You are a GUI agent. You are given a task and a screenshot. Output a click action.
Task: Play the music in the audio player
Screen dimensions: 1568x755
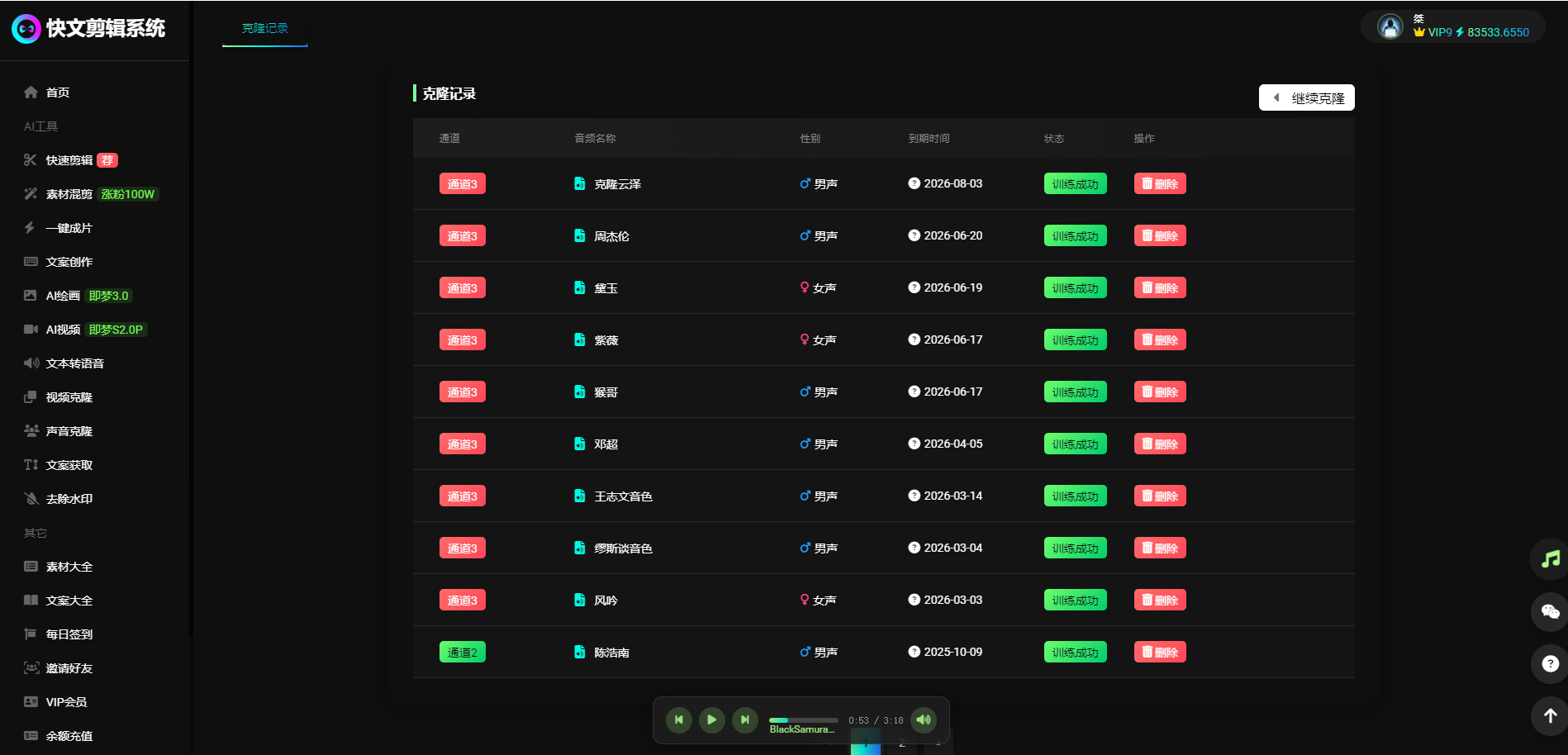pyautogui.click(x=711, y=719)
